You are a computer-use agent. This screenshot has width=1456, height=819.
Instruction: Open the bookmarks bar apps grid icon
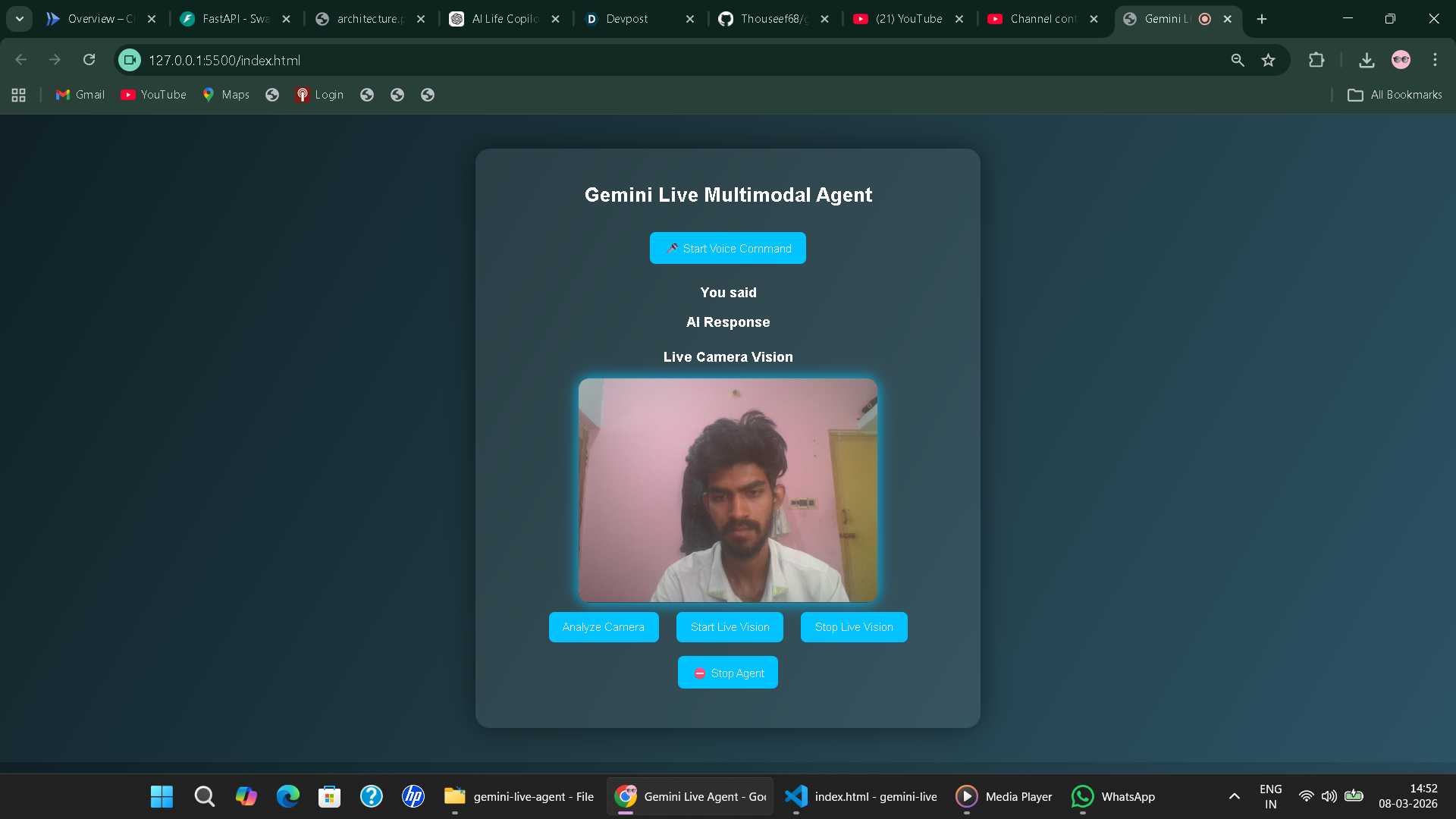[x=19, y=95]
